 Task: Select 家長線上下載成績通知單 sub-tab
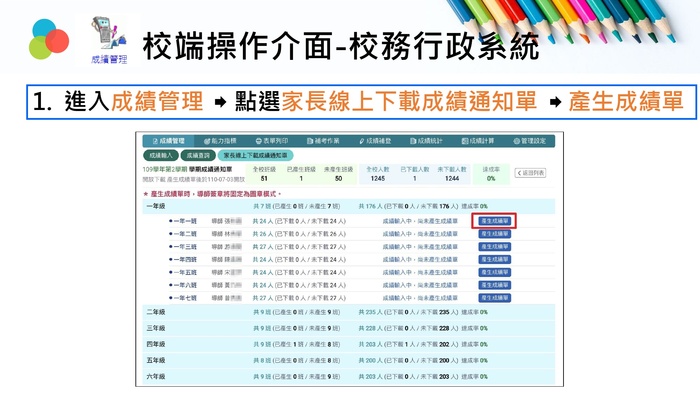[255, 155]
